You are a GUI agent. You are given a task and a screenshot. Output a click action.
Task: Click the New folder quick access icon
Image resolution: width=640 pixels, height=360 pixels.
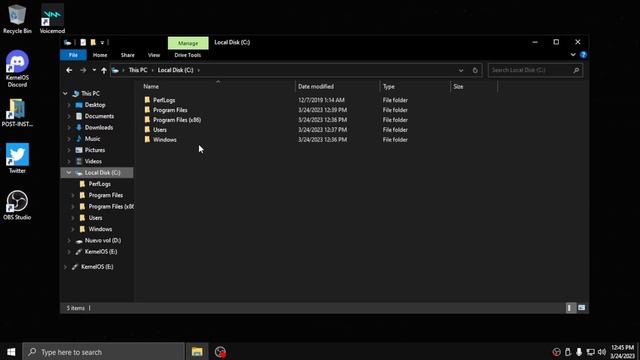point(93,42)
